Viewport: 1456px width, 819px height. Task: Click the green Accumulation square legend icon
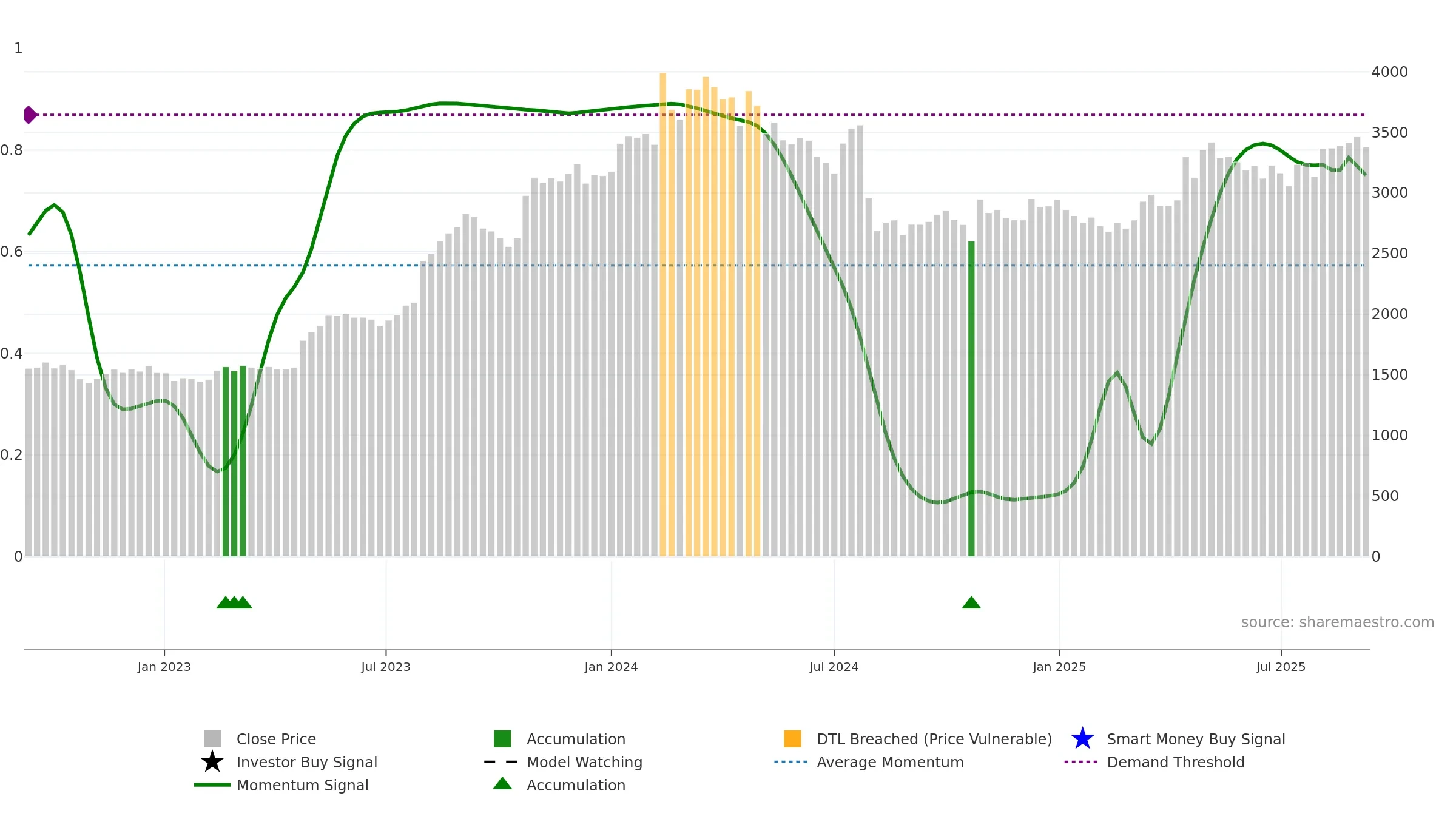[x=502, y=739]
